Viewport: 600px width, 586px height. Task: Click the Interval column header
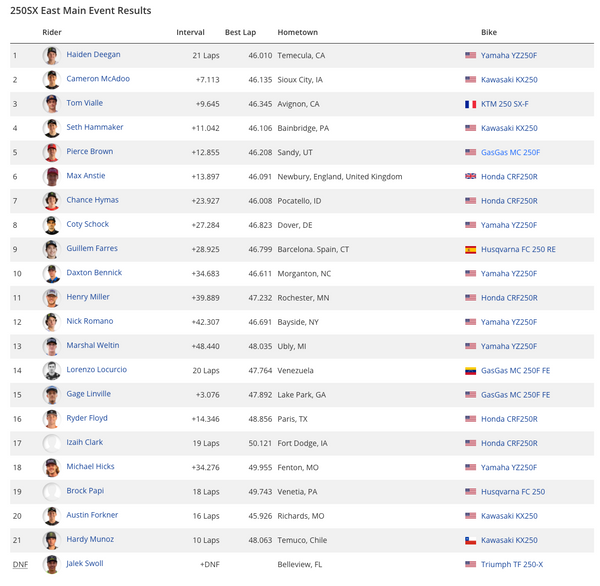click(x=190, y=32)
